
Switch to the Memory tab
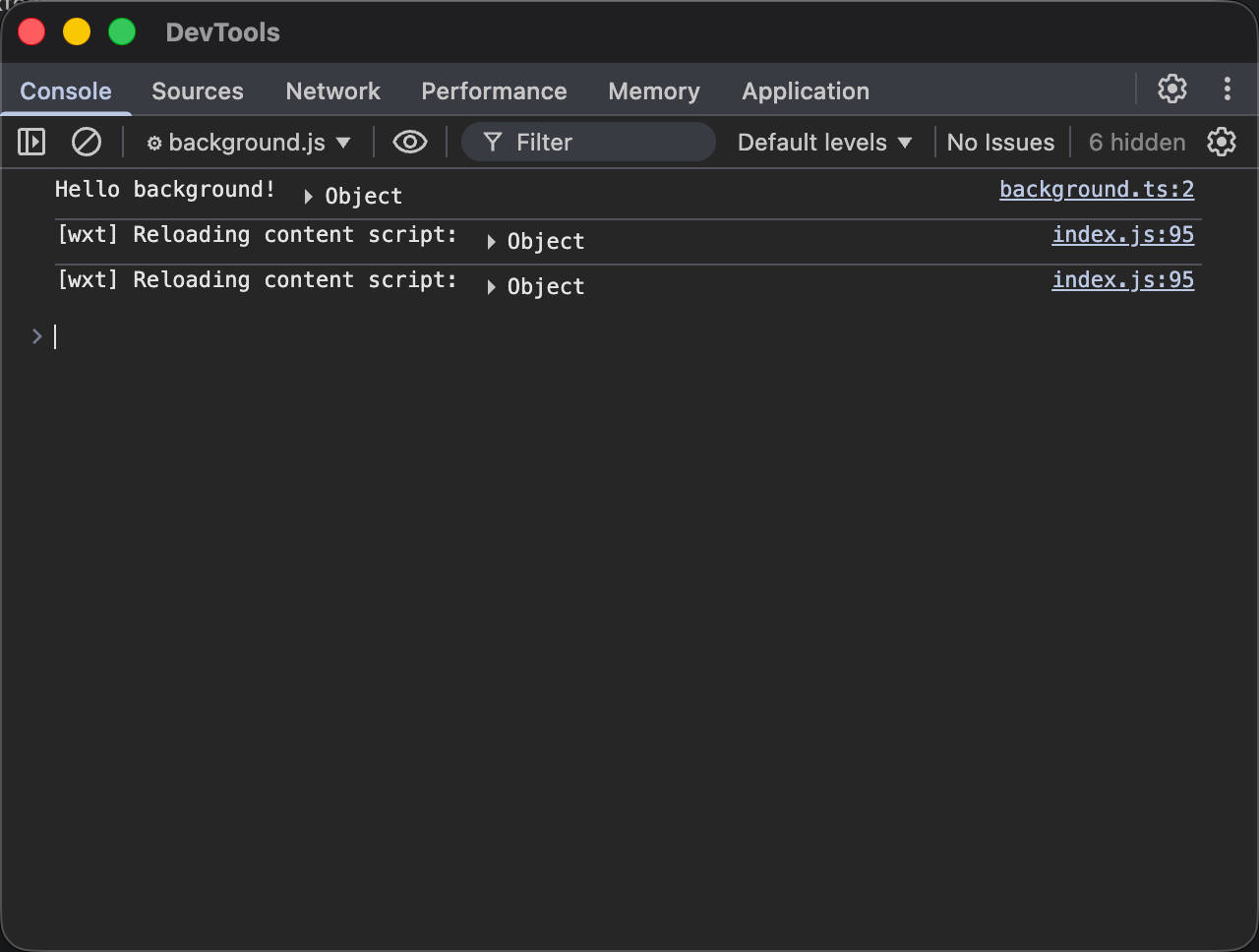(653, 90)
